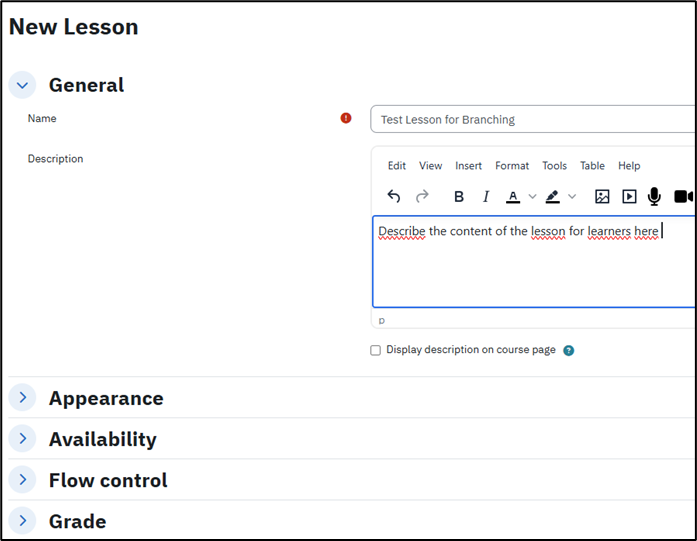This screenshot has width=697, height=541.
Task: Enable Display description on course page
Action: coord(376,351)
